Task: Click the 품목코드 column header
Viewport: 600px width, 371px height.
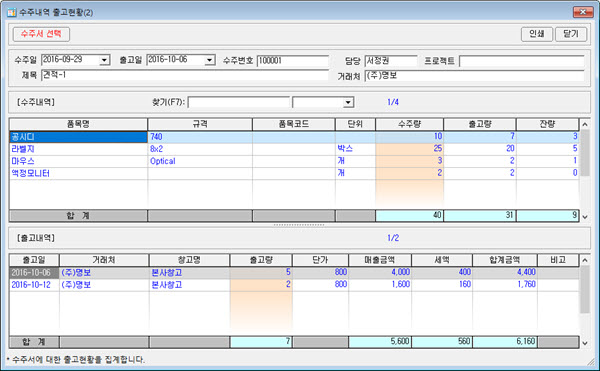Action: (x=294, y=124)
